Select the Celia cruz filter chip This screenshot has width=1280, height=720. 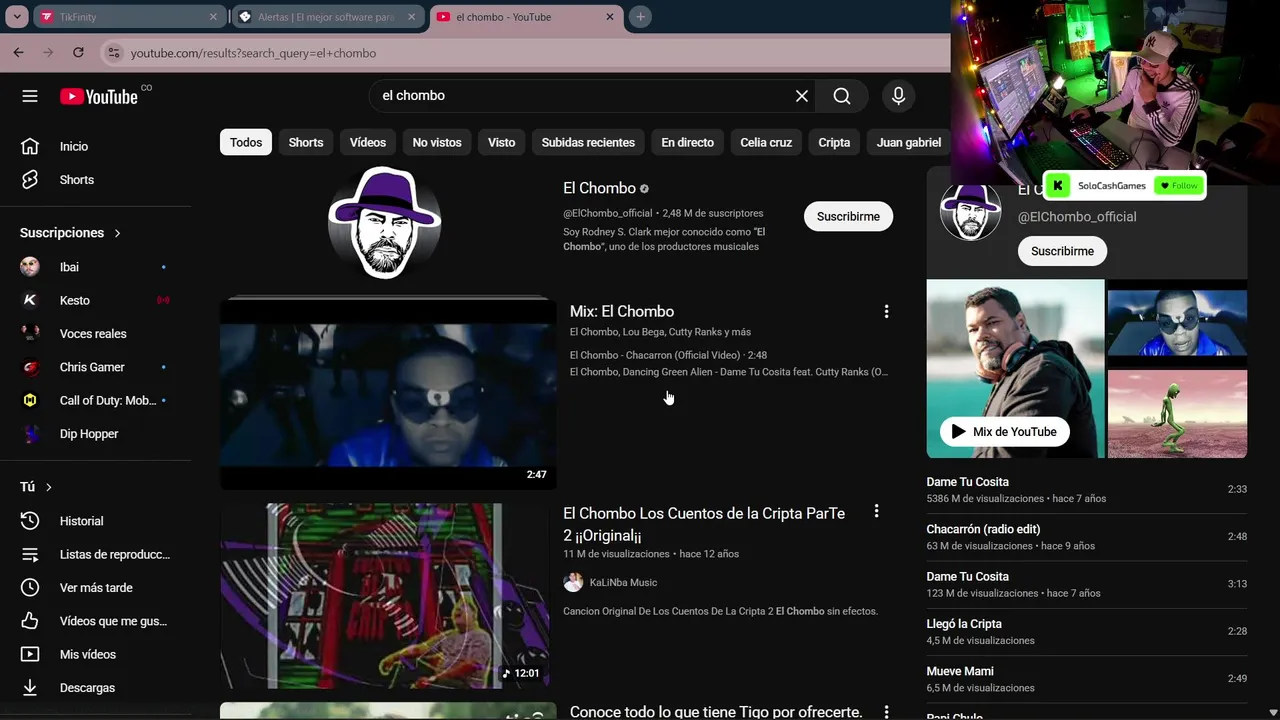(766, 142)
